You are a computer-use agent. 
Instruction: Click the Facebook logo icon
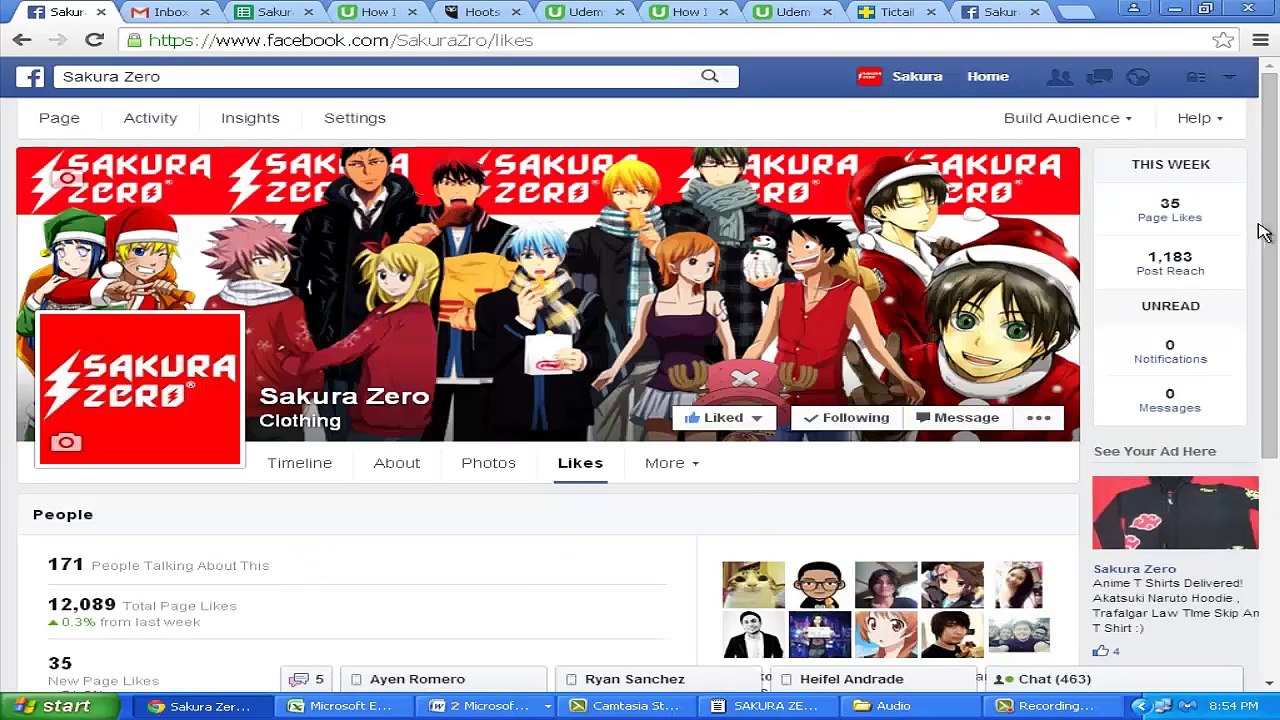tap(30, 77)
